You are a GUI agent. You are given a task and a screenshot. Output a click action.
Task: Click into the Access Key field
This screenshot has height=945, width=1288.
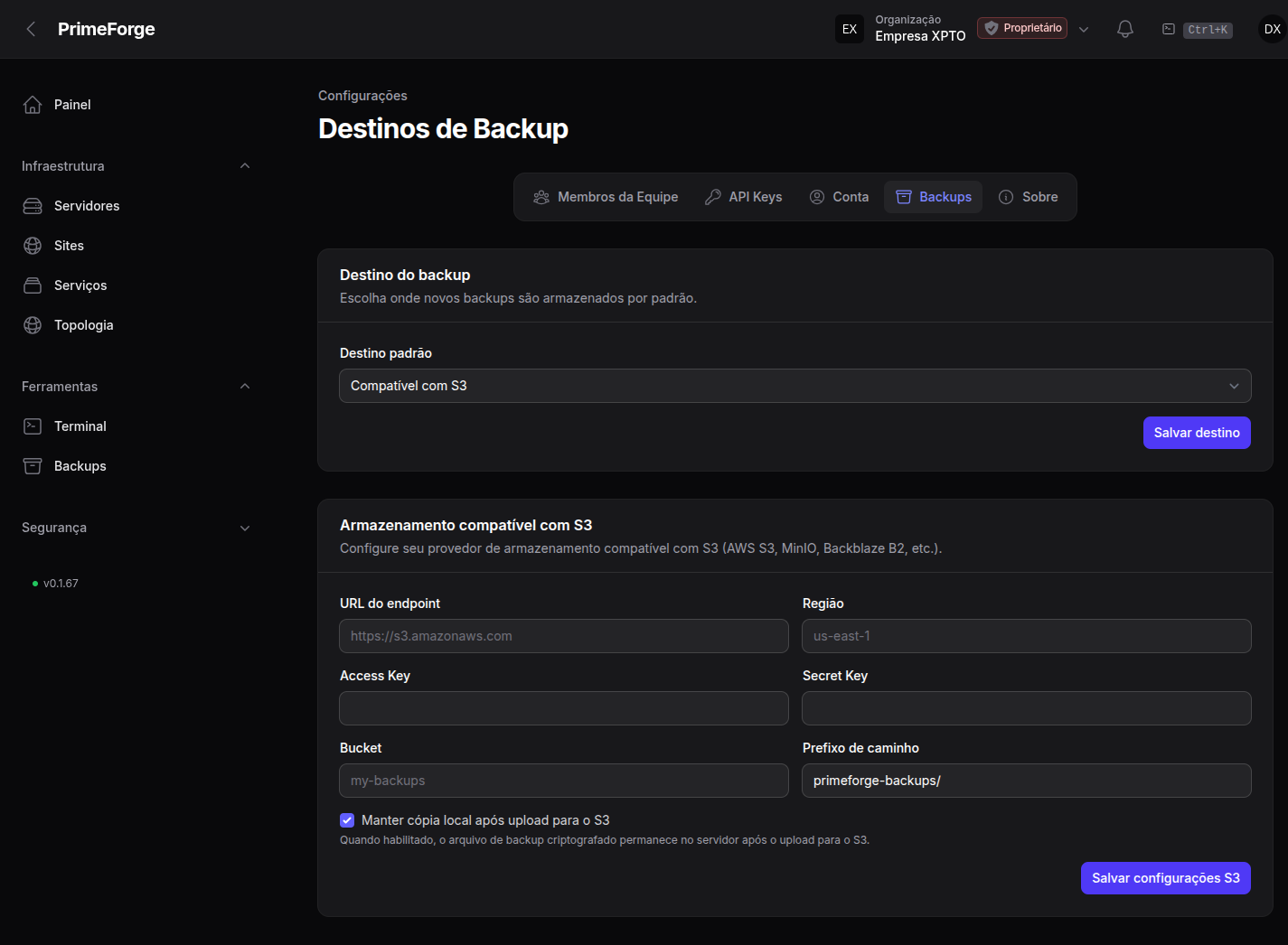tap(564, 708)
